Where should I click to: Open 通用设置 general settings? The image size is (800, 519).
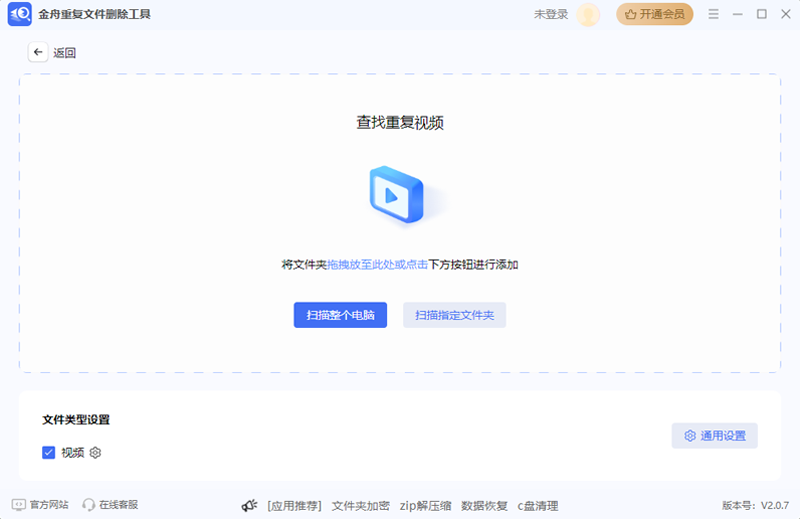pyautogui.click(x=715, y=436)
